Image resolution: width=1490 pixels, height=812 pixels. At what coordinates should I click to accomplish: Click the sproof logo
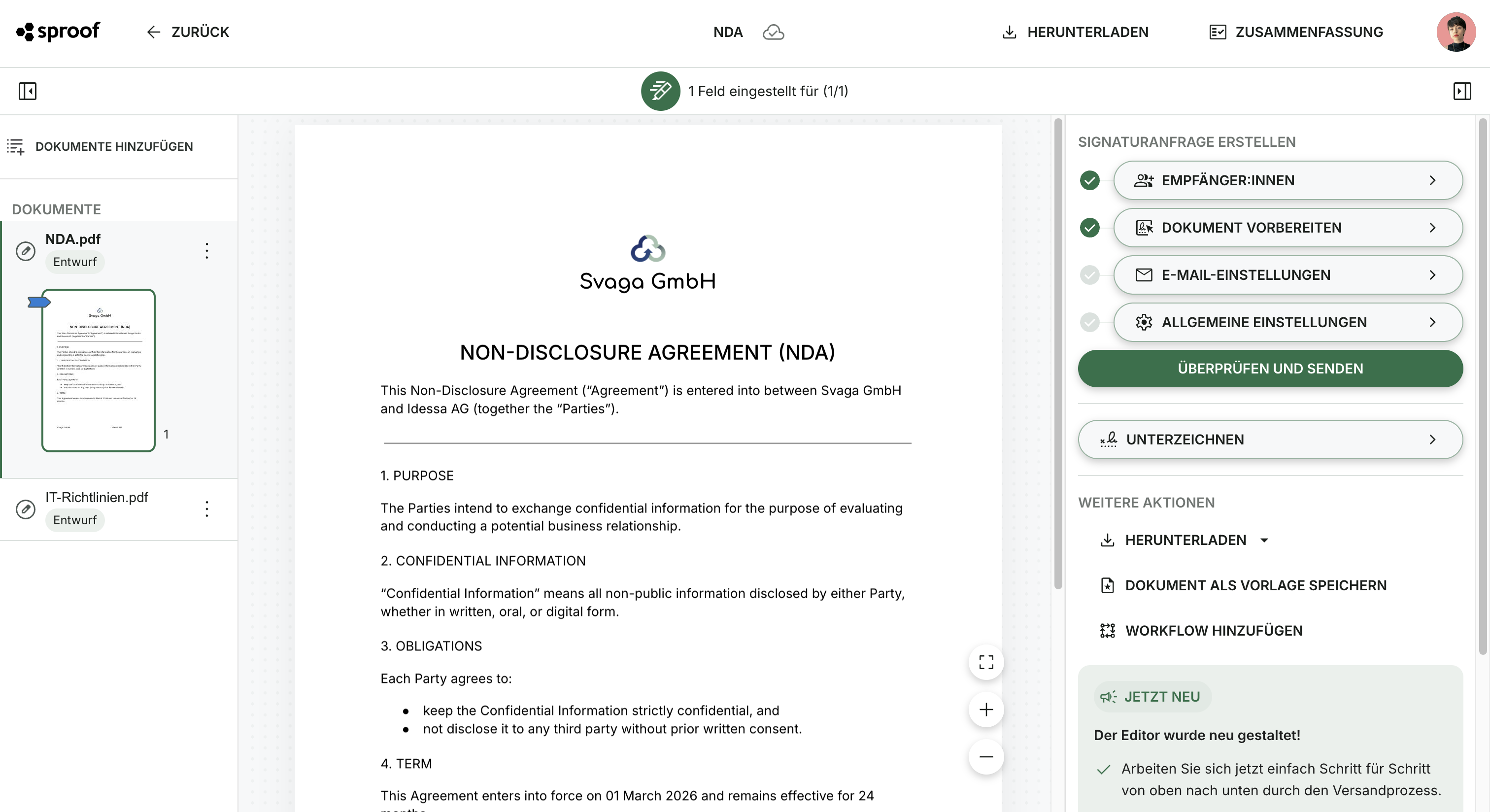58,32
